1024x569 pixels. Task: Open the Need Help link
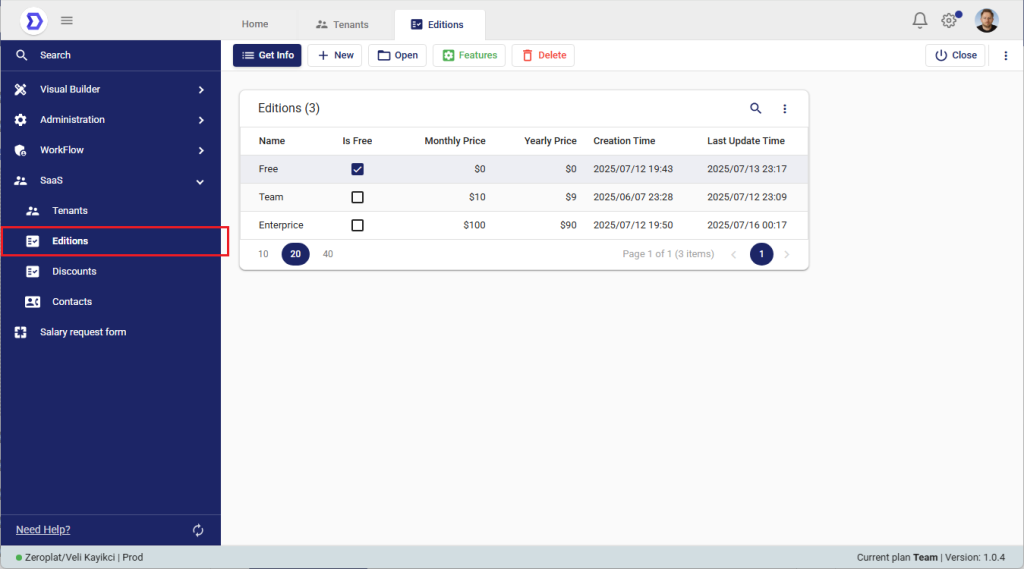[43, 530]
